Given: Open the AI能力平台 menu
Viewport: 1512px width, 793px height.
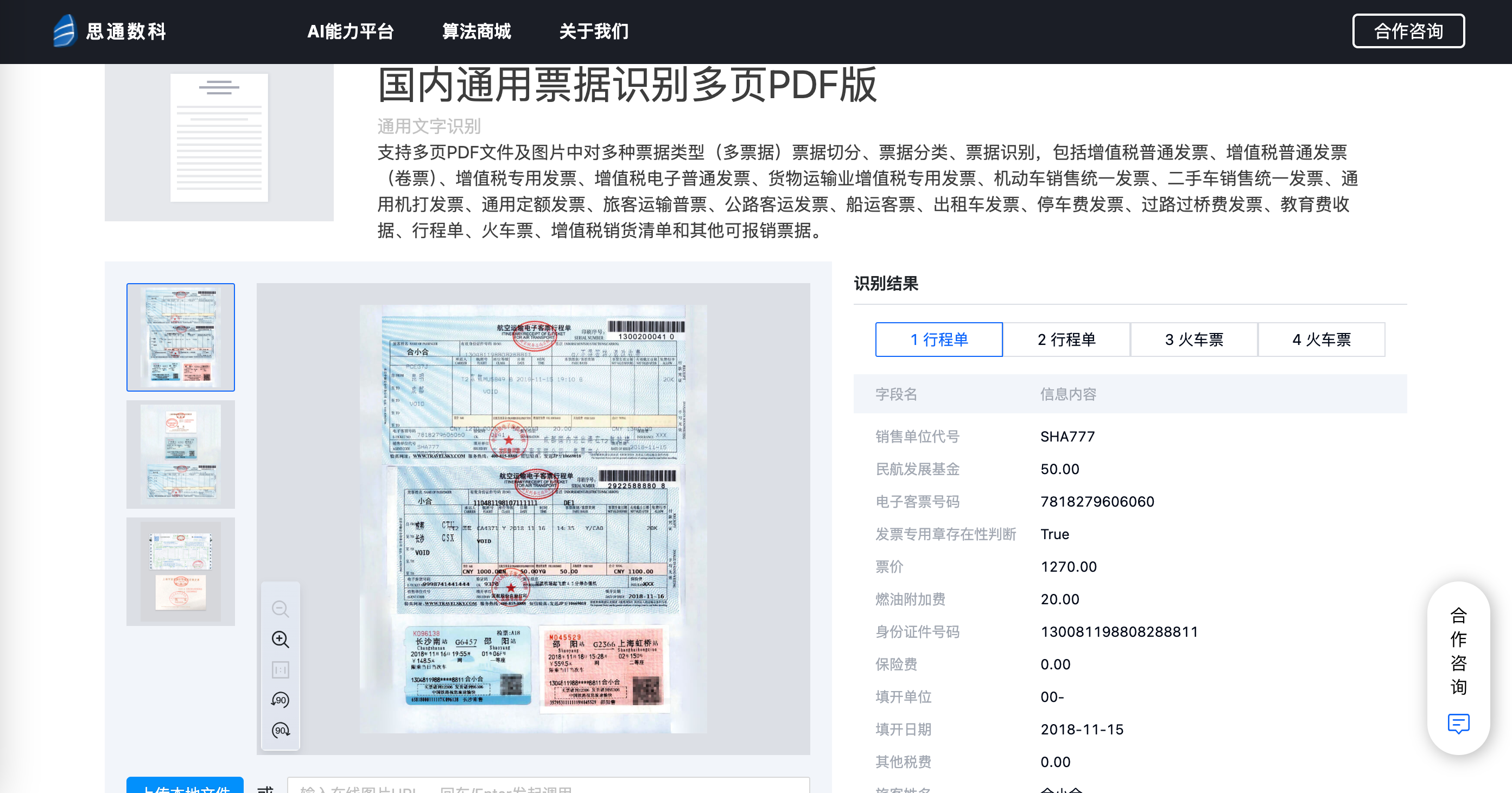Looking at the screenshot, I should [351, 31].
